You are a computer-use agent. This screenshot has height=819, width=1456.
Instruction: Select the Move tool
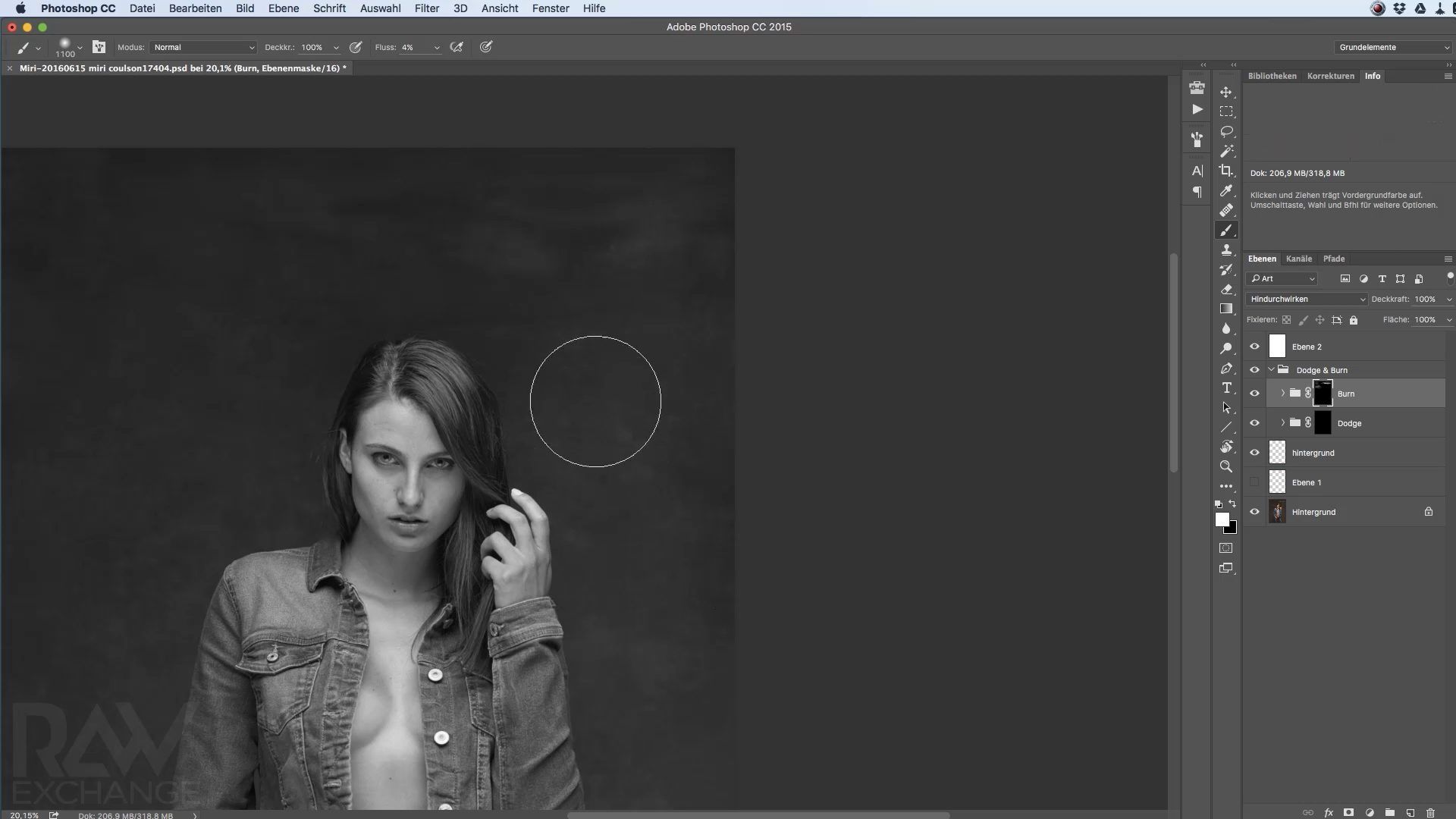tap(1226, 92)
